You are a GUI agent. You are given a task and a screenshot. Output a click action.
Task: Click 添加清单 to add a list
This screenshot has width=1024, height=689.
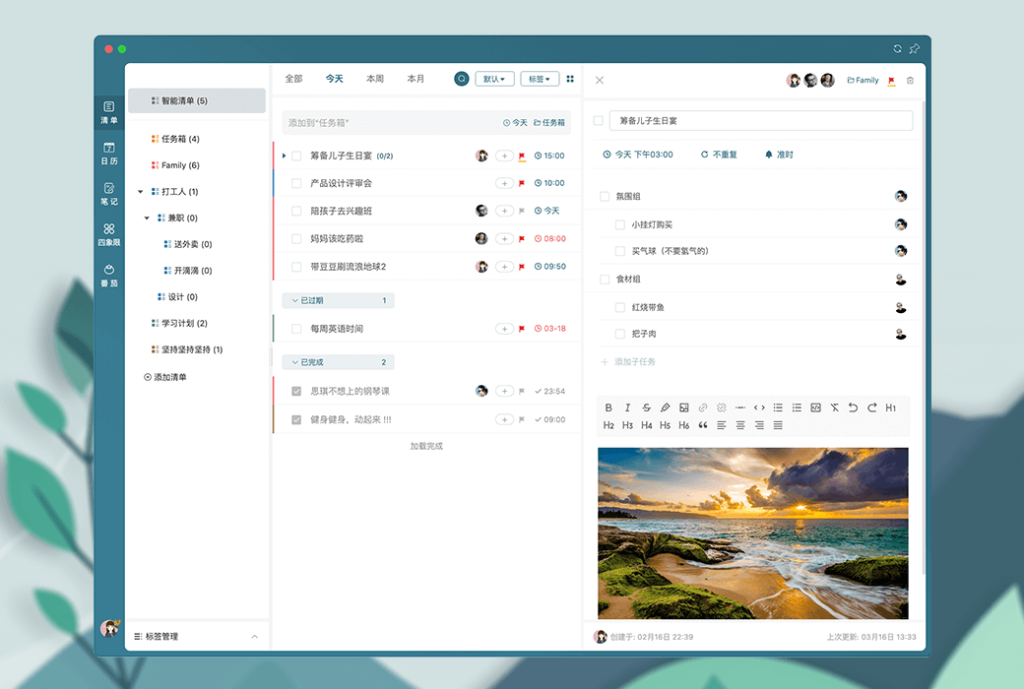click(x=165, y=377)
